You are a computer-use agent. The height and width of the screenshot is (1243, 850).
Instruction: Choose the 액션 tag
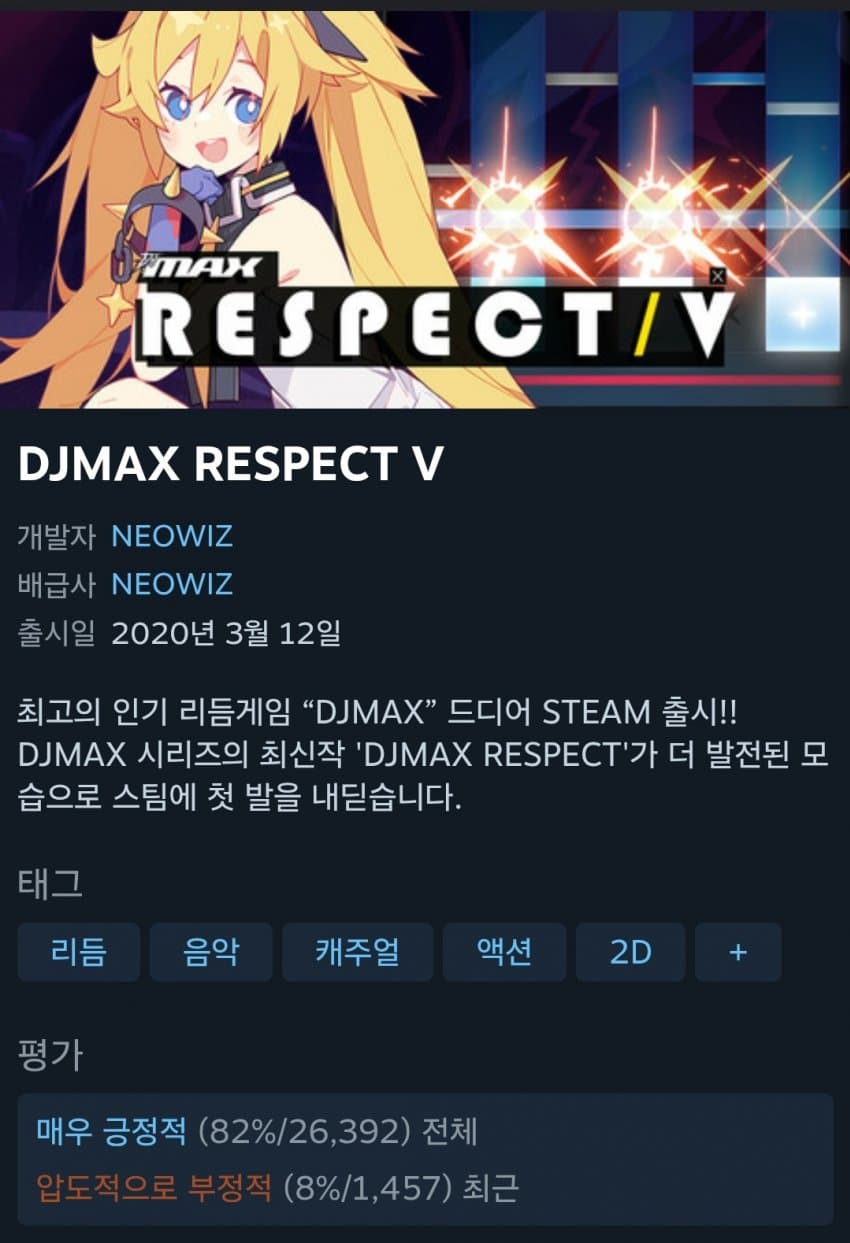(x=504, y=952)
